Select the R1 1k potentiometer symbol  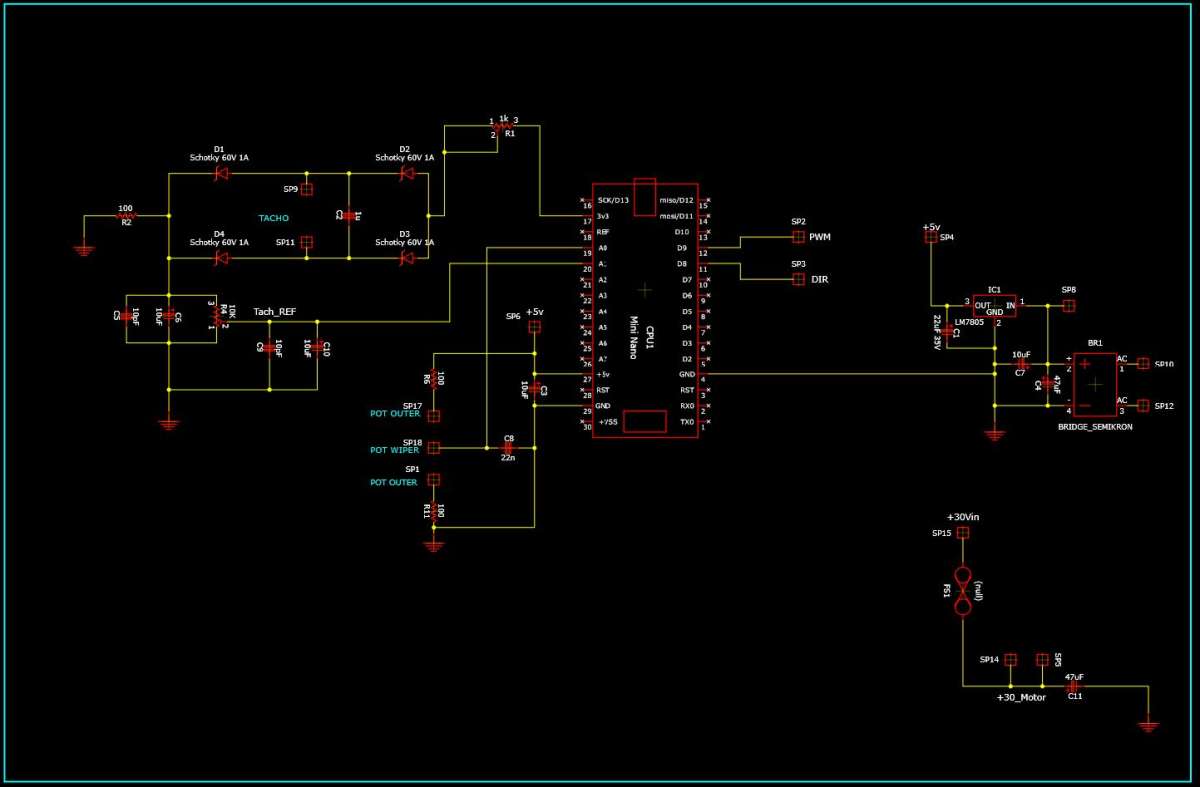pos(504,126)
